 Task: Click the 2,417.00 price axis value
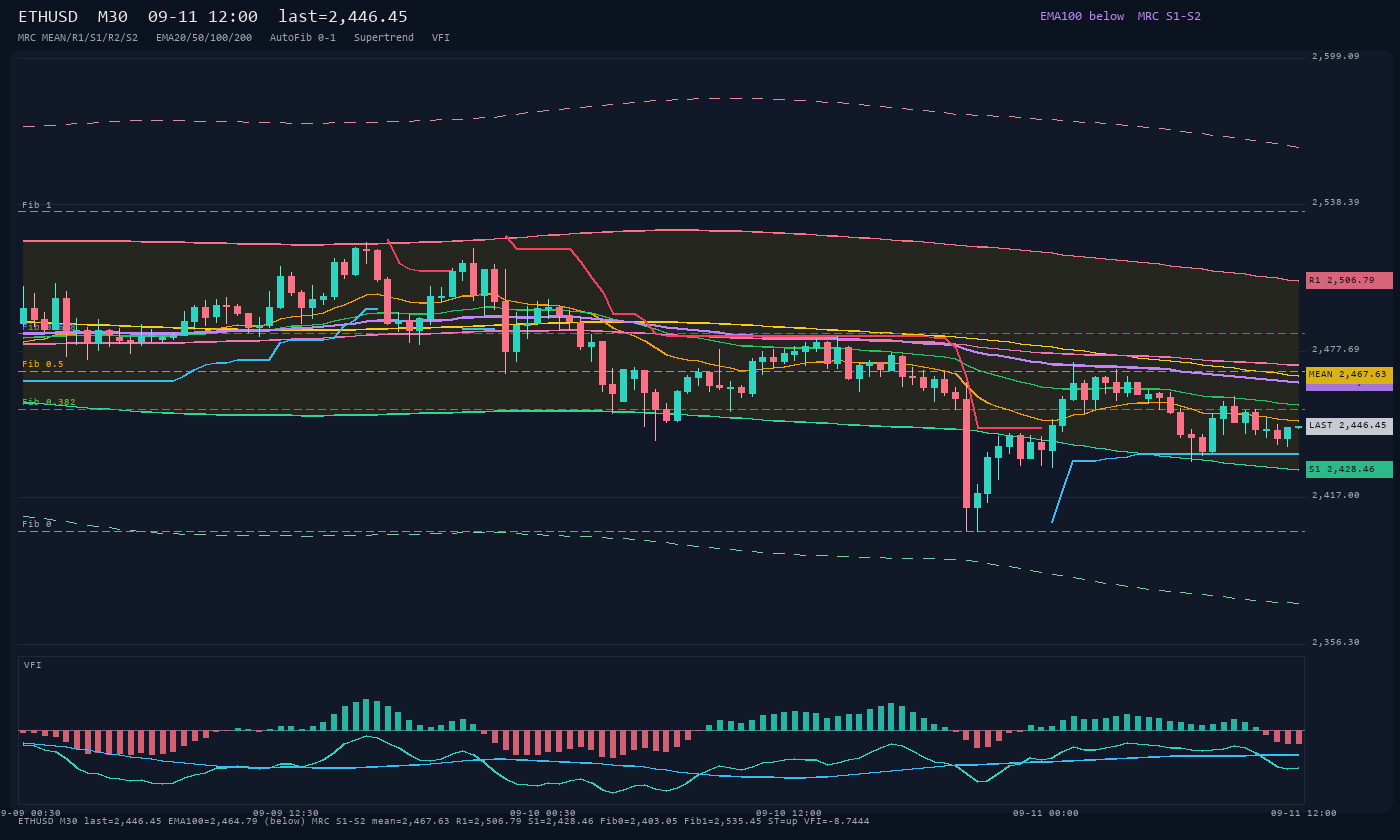coord(1336,496)
